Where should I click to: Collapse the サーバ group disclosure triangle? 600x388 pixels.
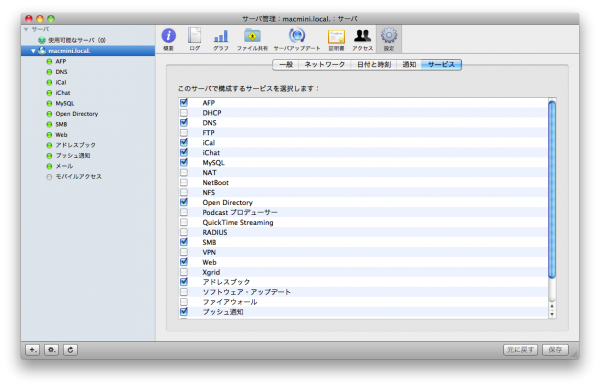click(26, 29)
